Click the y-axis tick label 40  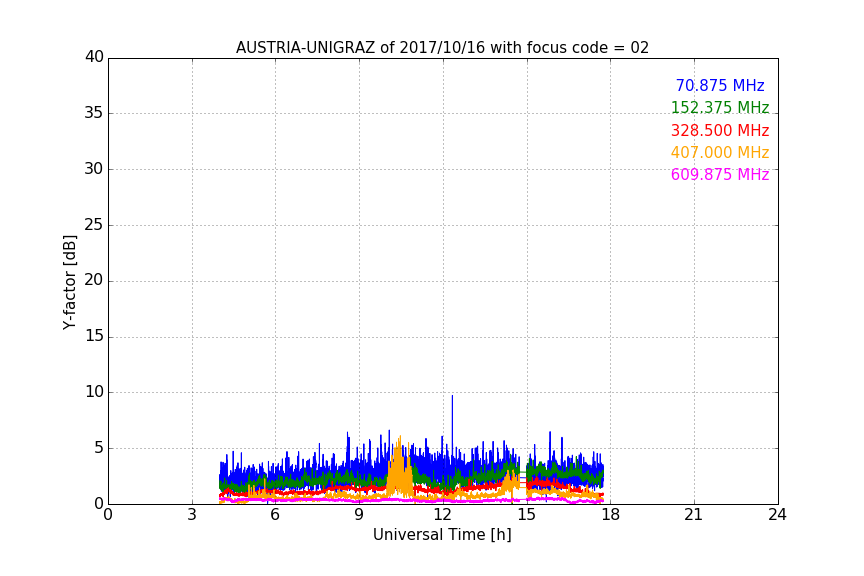(x=94, y=57)
